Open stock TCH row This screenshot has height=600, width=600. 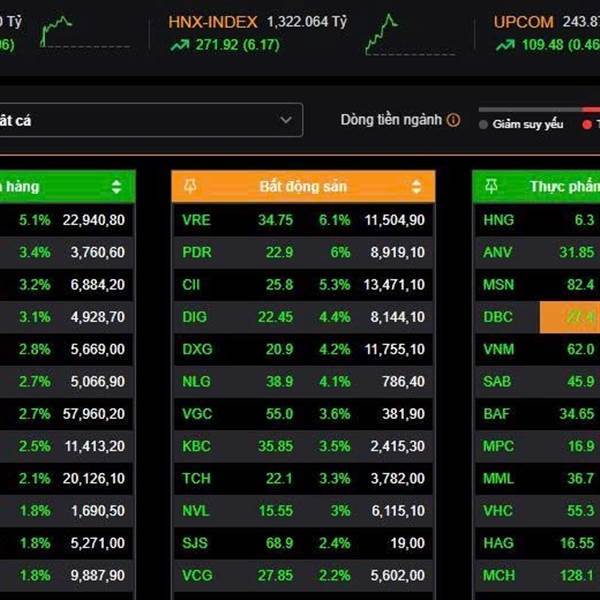(303, 478)
